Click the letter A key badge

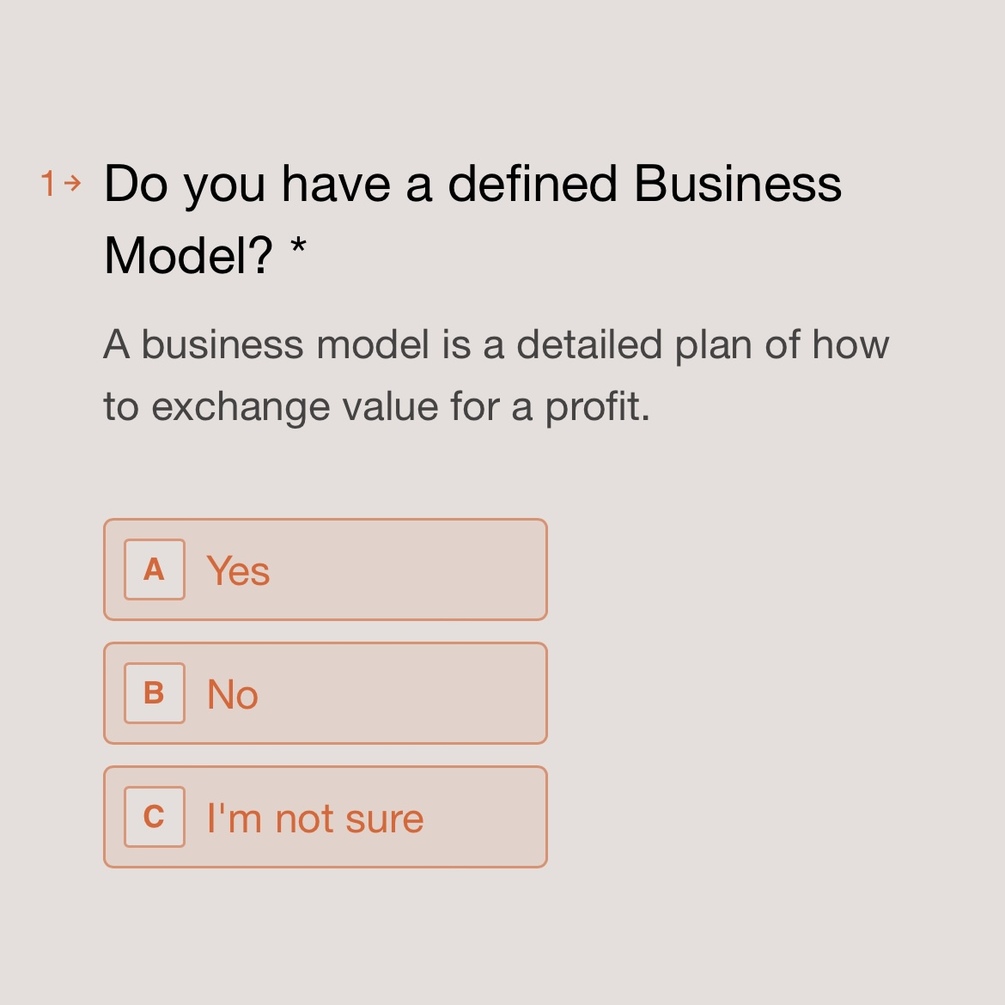click(x=154, y=570)
